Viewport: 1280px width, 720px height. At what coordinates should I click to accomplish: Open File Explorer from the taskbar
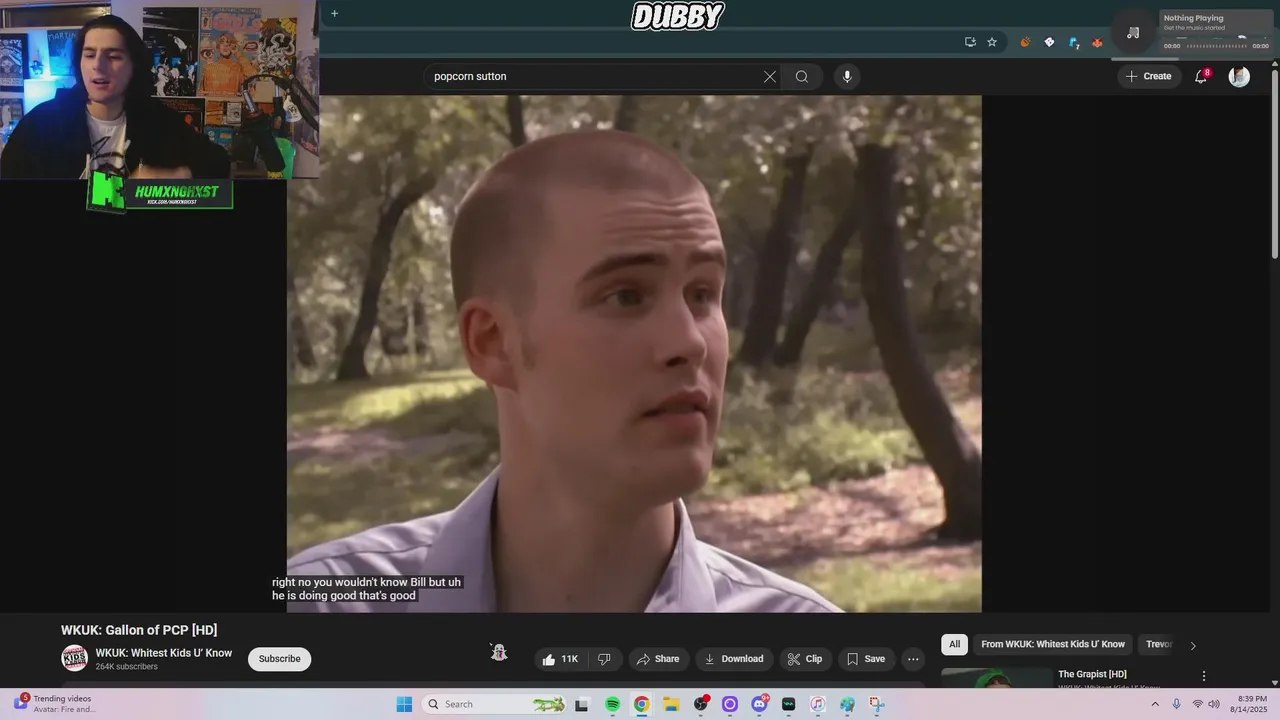click(x=671, y=704)
